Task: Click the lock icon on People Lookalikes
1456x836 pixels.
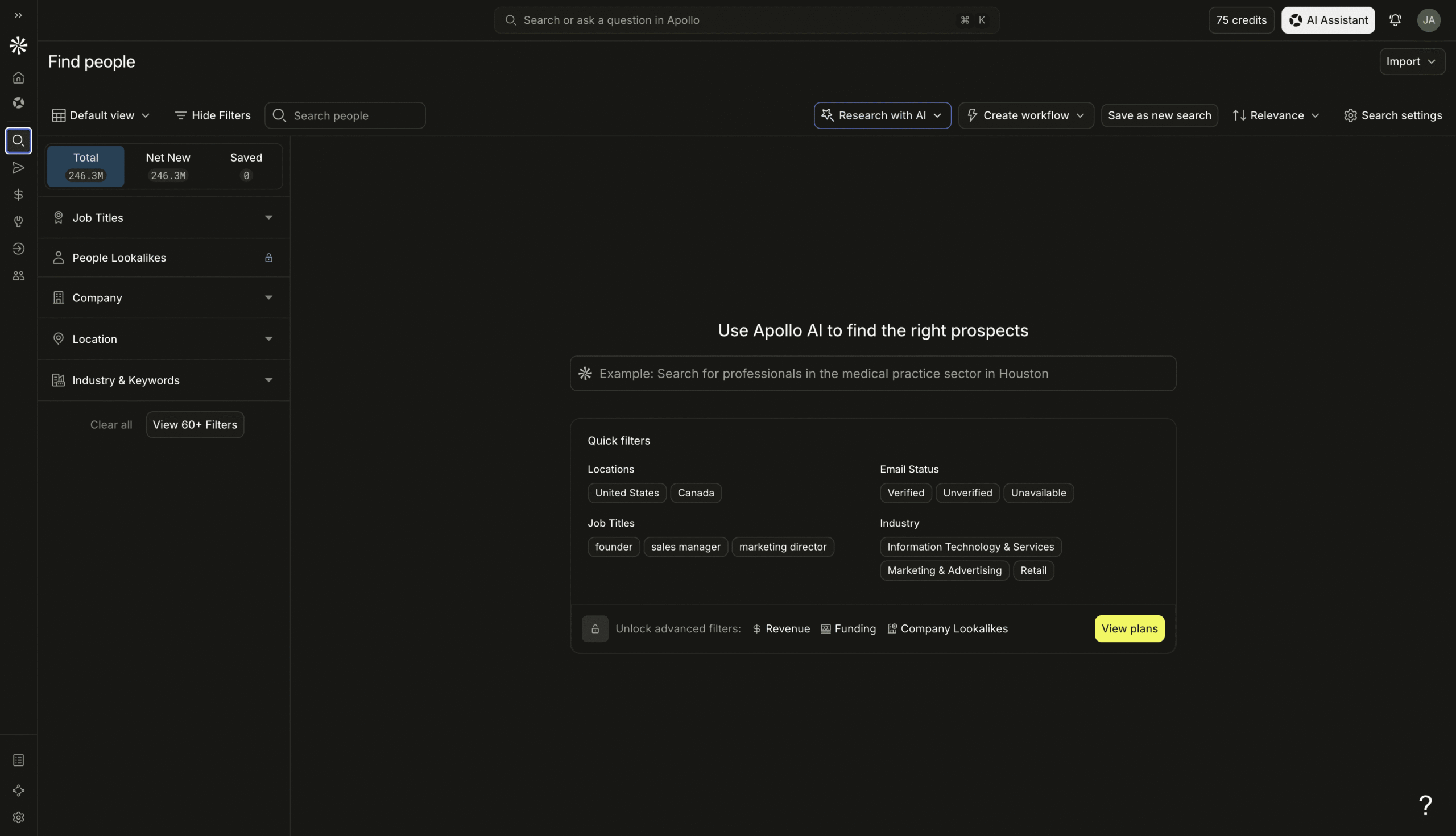Action: click(x=268, y=258)
